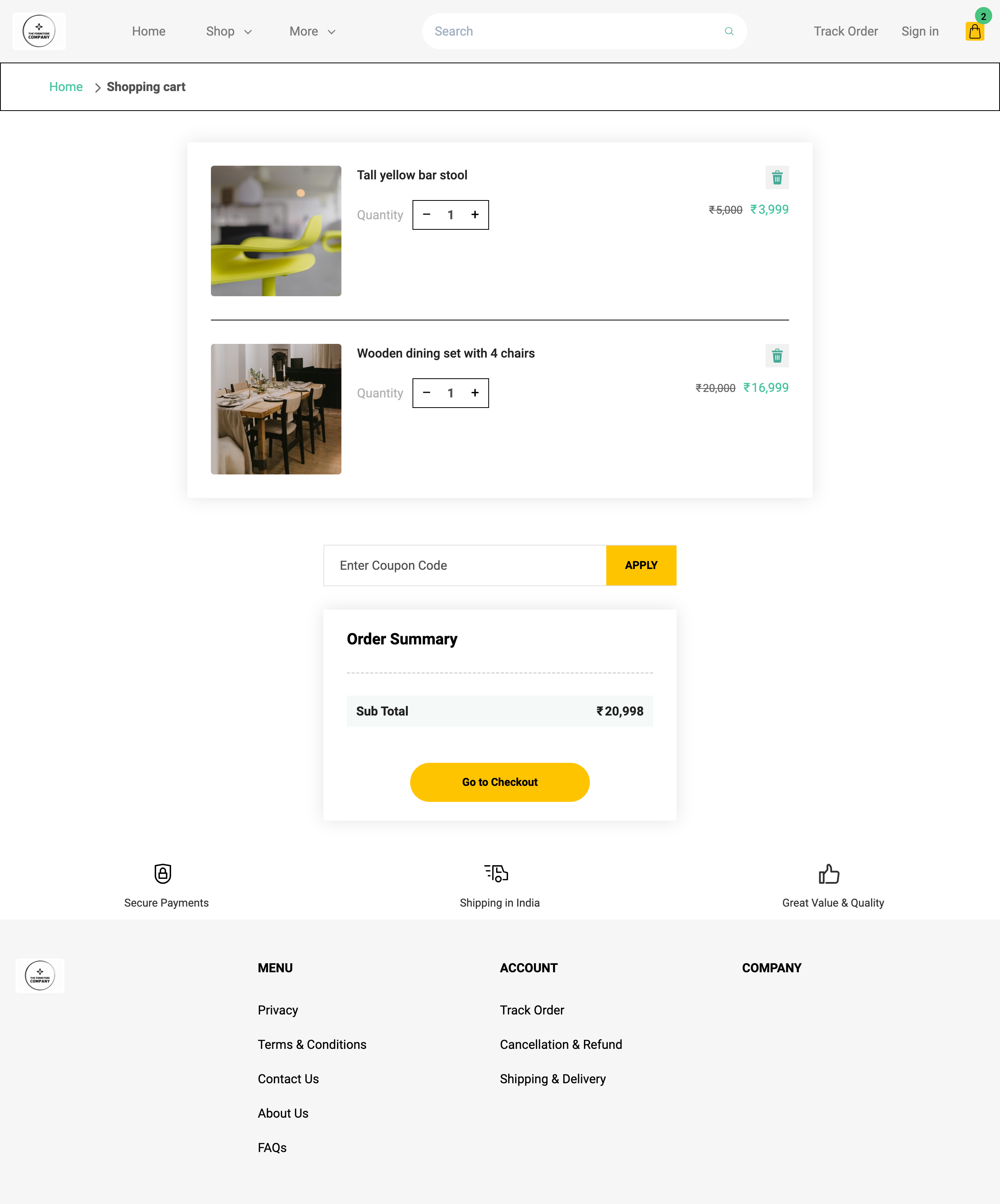Image resolution: width=1000 pixels, height=1204 pixels.
Task: Click the search magnifier icon
Action: pyautogui.click(x=729, y=32)
